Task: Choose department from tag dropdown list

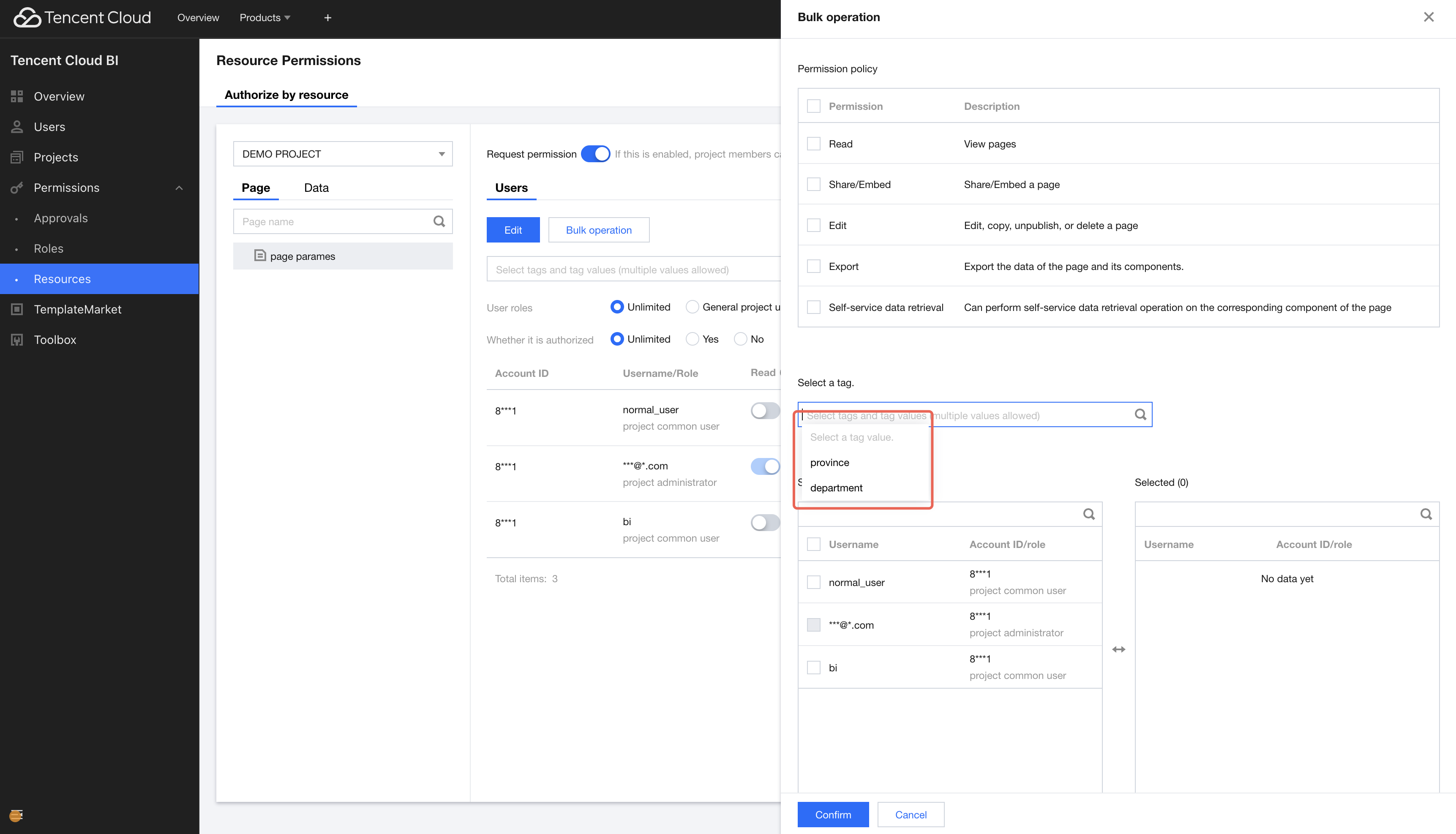Action: [836, 488]
